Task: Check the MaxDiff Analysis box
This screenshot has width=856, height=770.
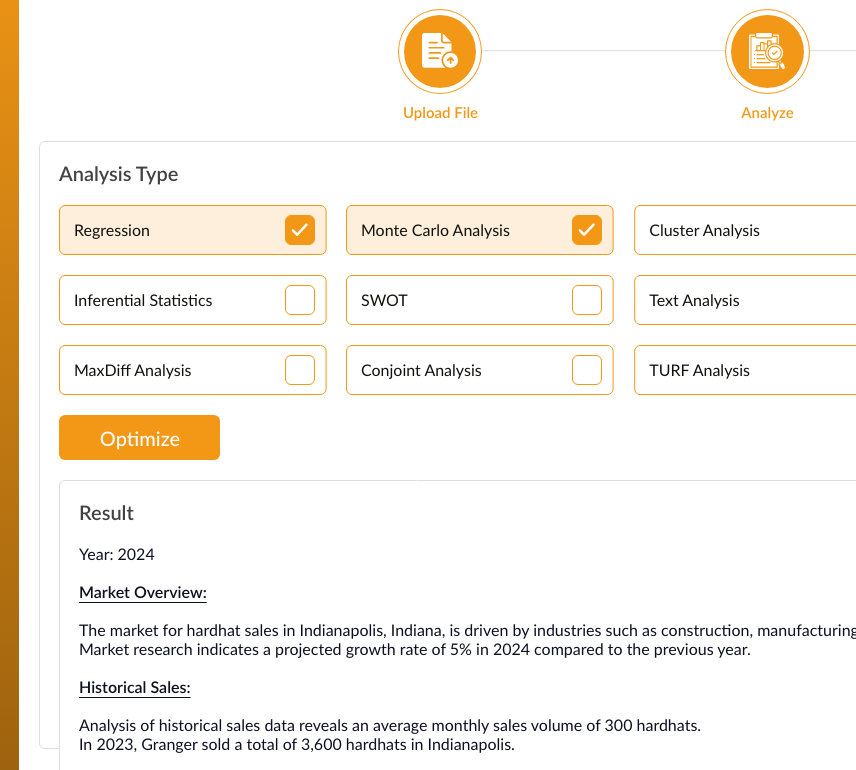Action: point(300,370)
